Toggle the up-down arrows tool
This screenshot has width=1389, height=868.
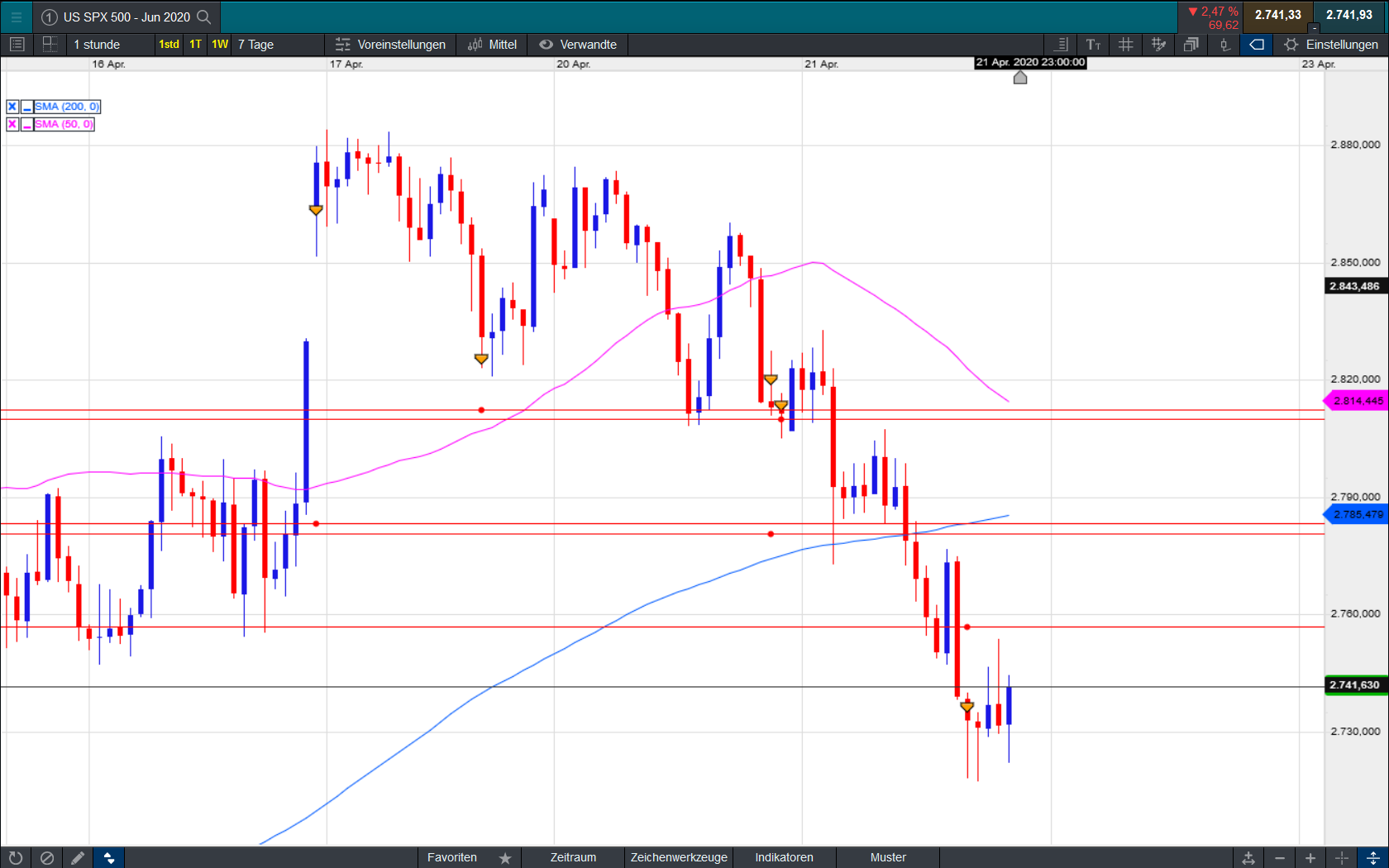(109, 858)
